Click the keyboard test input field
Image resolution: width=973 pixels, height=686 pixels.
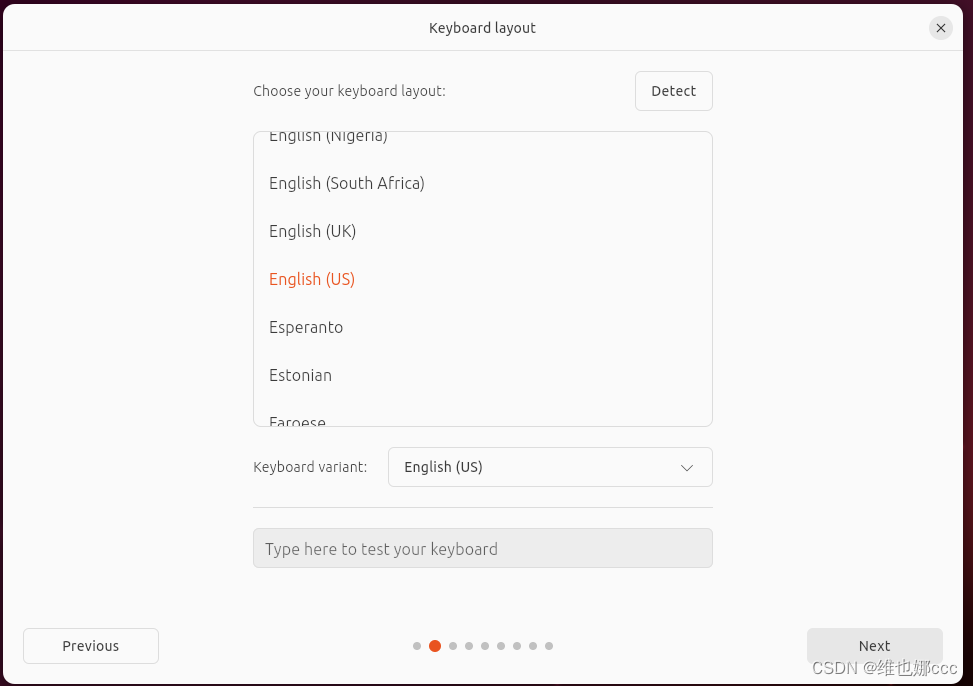482,548
